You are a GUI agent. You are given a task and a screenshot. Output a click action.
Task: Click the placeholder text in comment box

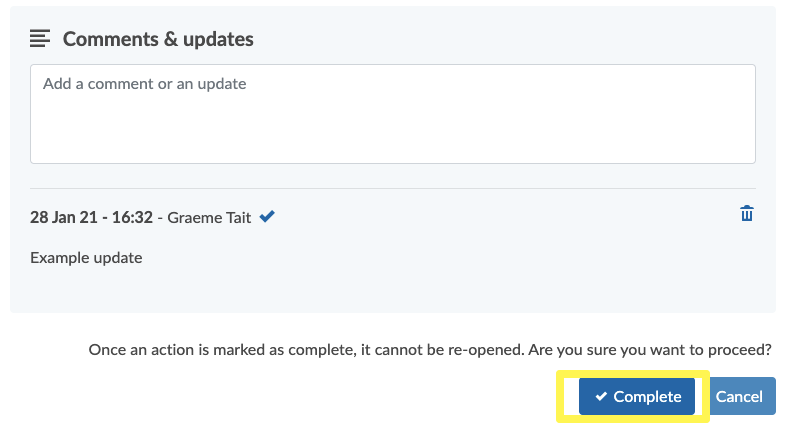pos(144,84)
